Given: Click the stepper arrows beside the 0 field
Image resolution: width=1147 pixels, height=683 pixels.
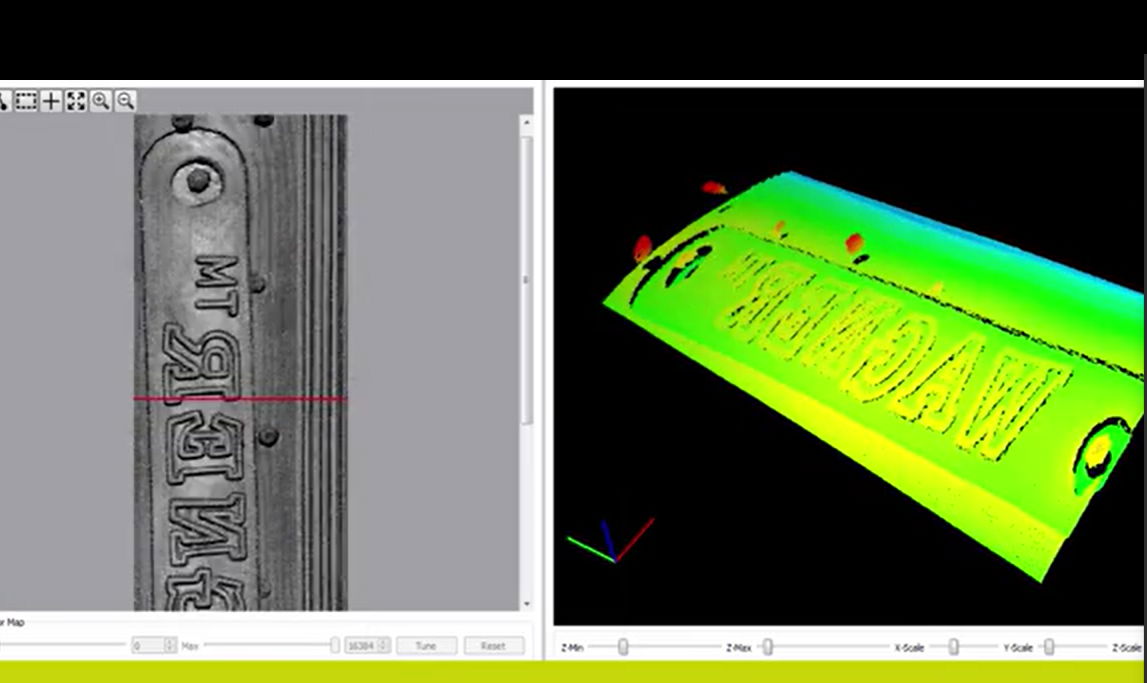Looking at the screenshot, I should 170,646.
